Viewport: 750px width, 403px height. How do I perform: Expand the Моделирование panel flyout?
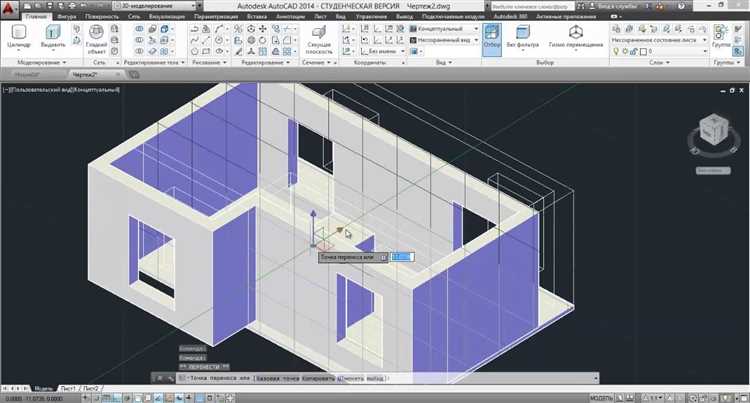tap(36, 62)
